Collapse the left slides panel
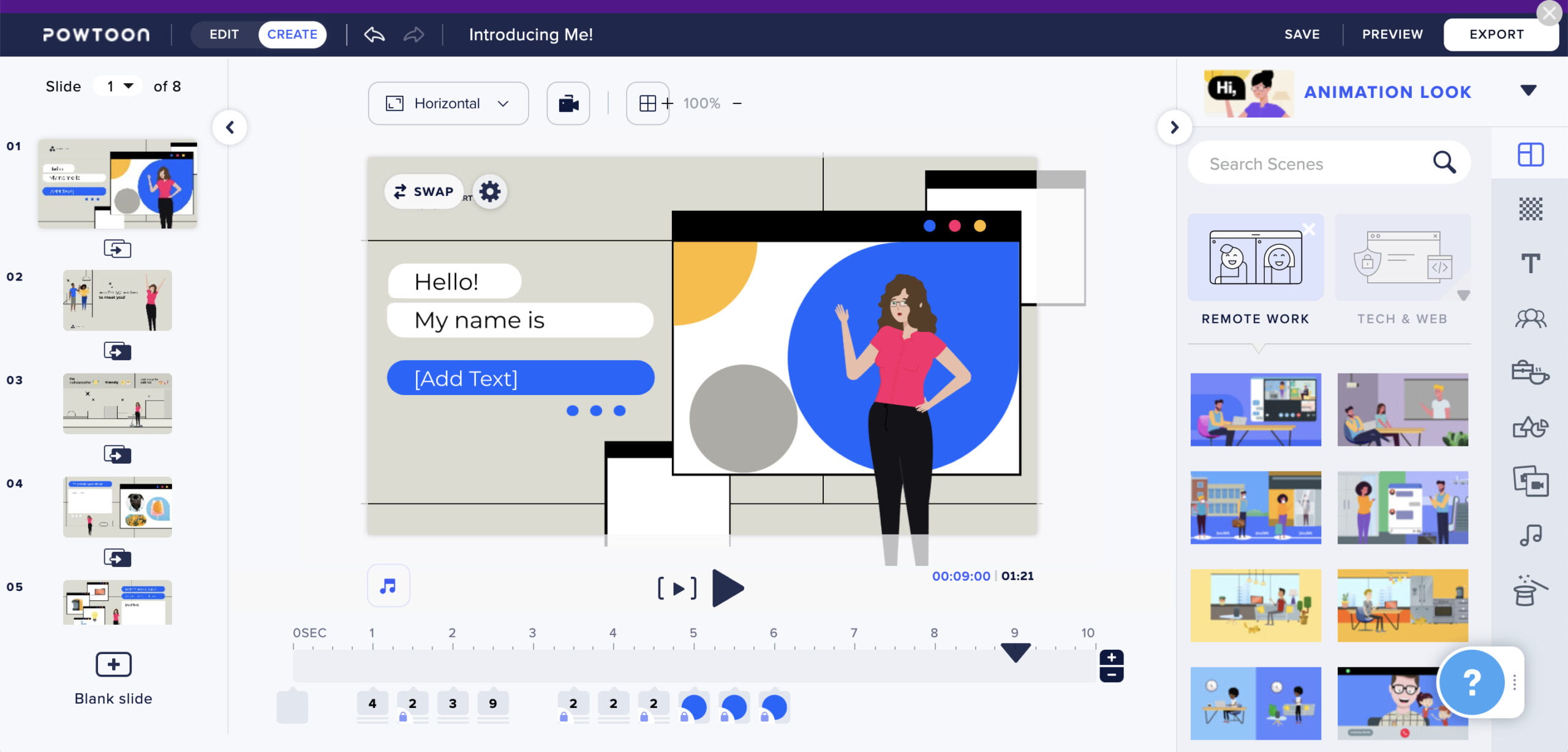 coord(230,127)
